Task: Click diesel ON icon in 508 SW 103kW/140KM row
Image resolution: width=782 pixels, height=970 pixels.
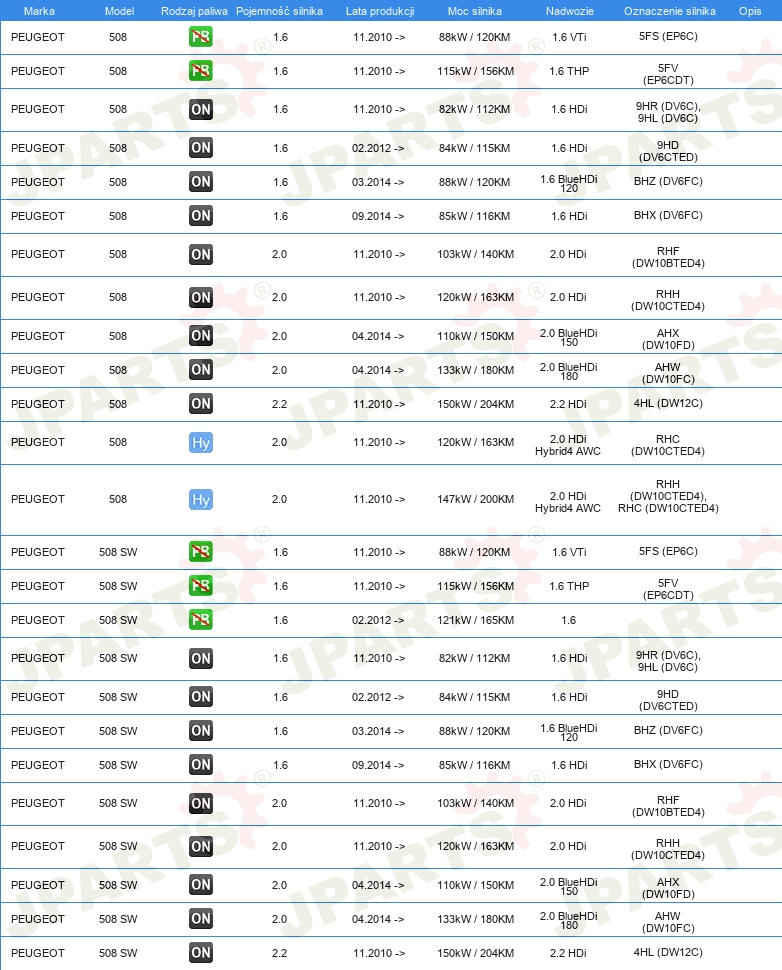Action: pyautogui.click(x=200, y=803)
